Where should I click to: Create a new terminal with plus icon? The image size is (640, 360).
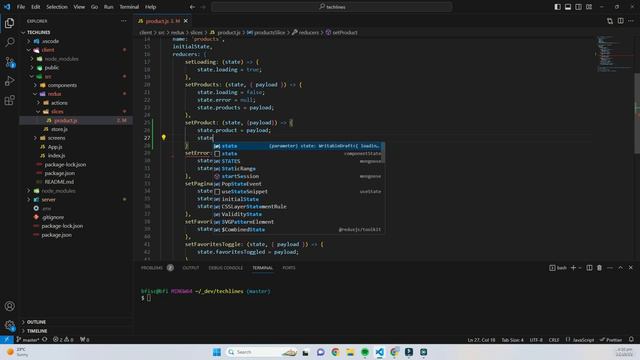click(x=573, y=268)
